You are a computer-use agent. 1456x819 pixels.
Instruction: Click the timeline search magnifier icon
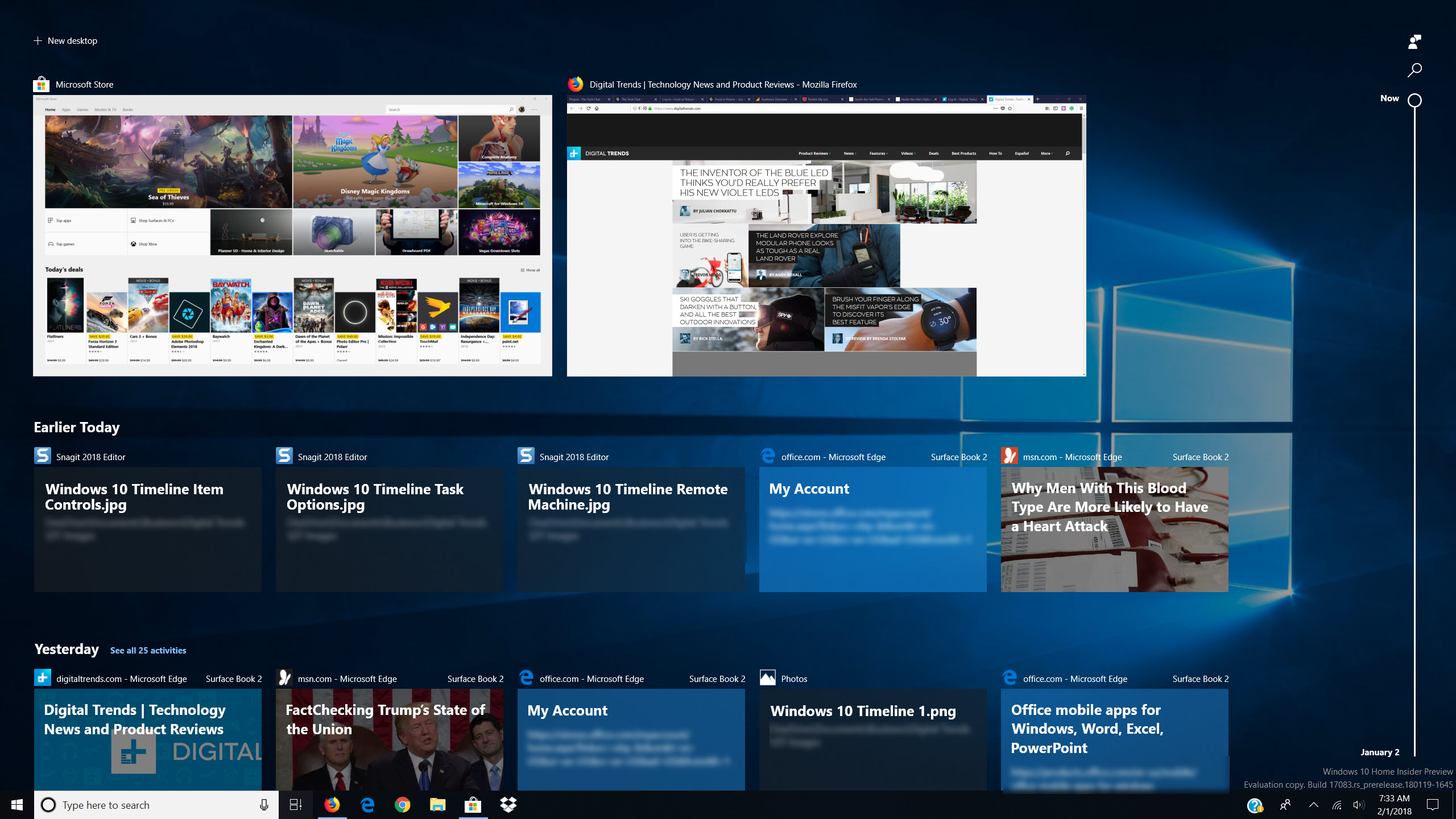1414,70
